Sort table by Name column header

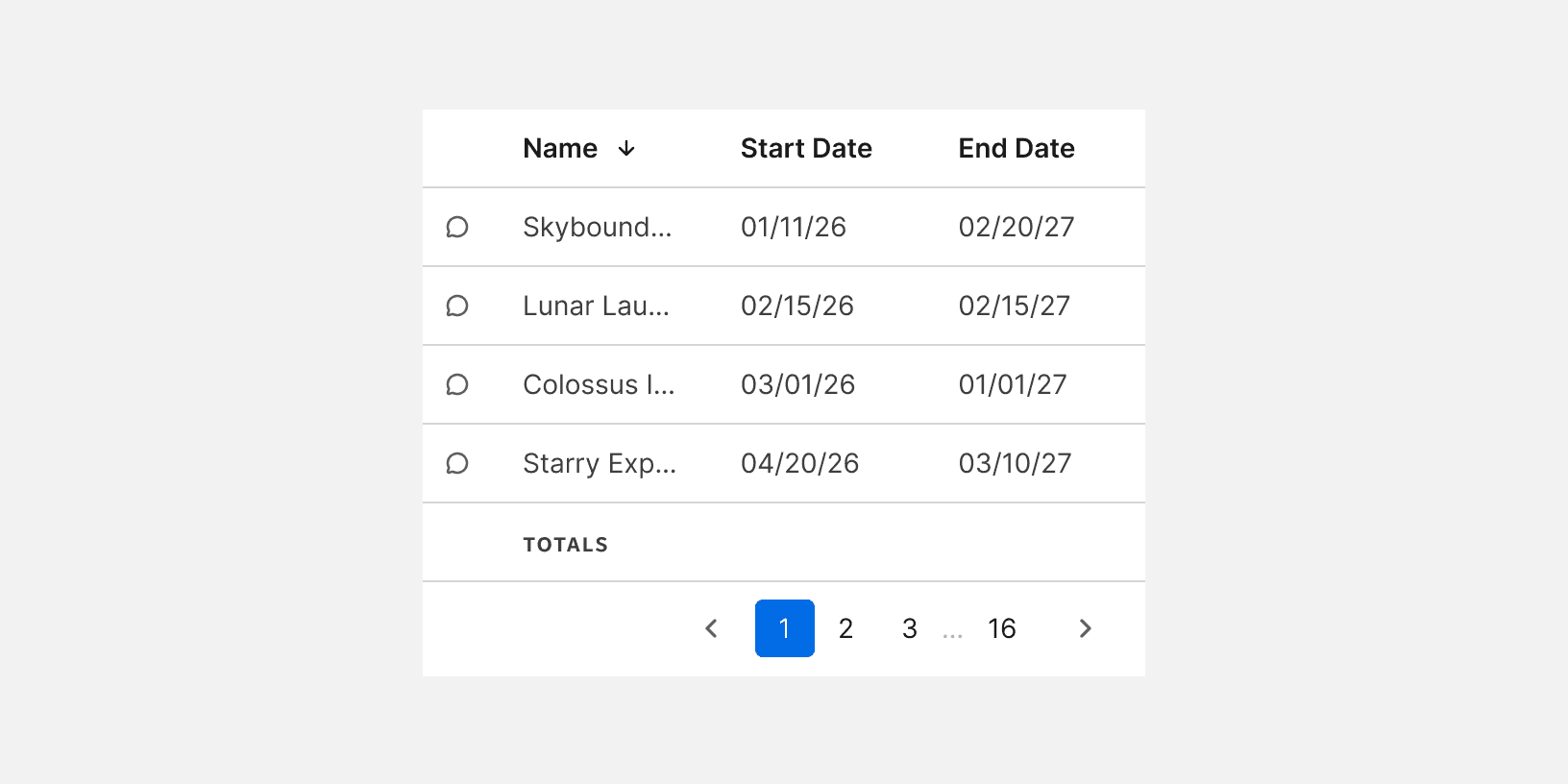pos(560,148)
